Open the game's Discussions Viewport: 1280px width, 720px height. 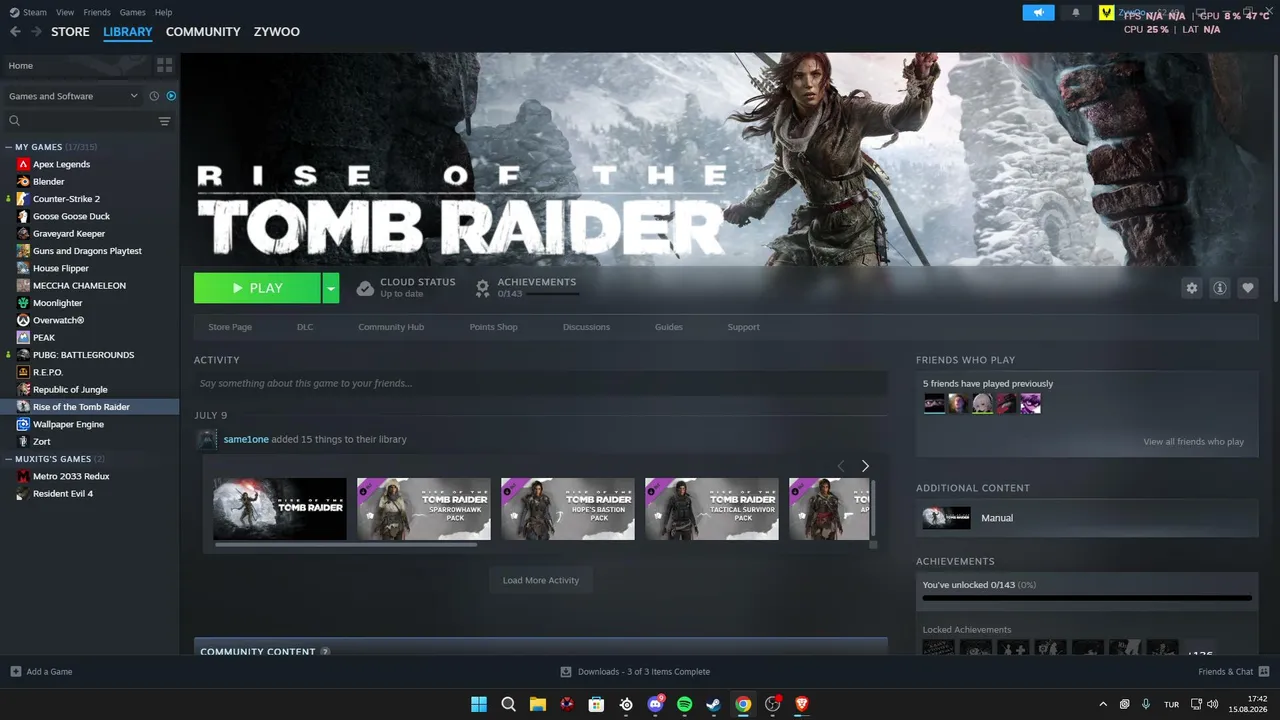click(x=586, y=327)
